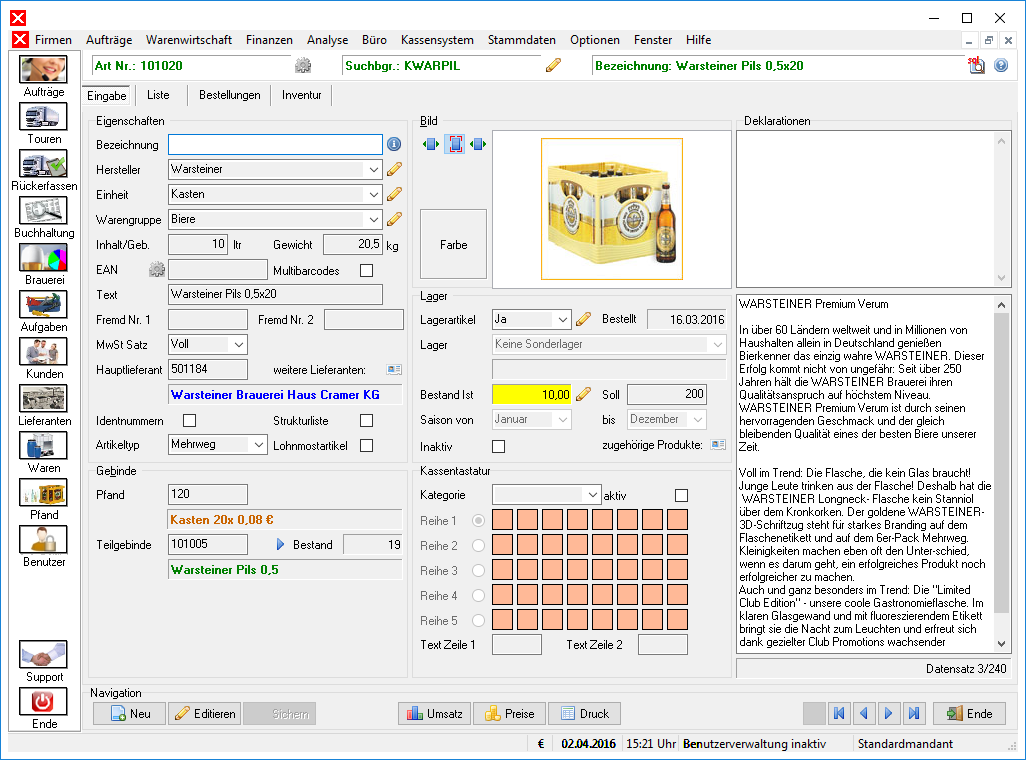The width and height of the screenshot is (1026, 760).
Task: Edit Warengruppe via its pencil icon
Action: pos(394,219)
